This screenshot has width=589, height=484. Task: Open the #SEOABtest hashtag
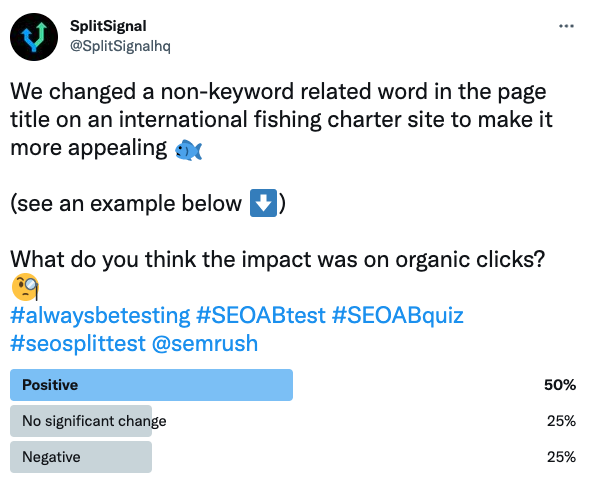tap(261, 315)
